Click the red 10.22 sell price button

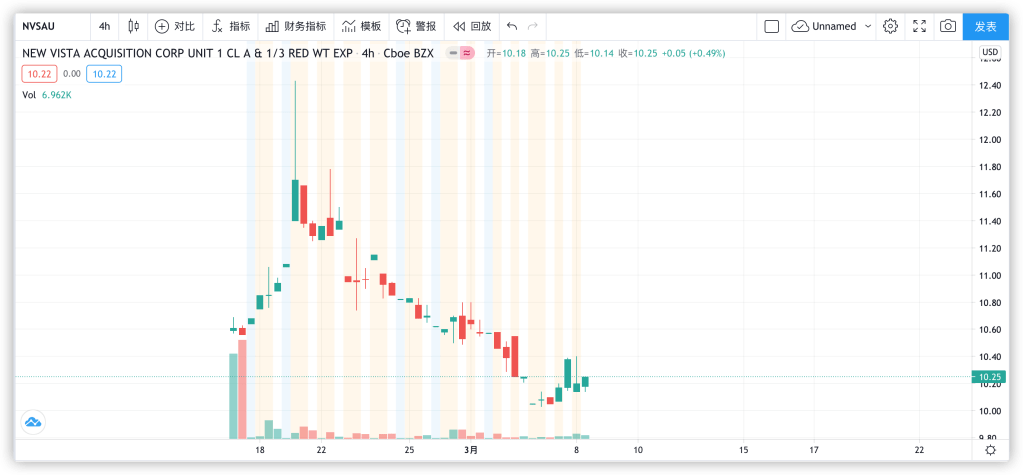[x=40, y=73]
